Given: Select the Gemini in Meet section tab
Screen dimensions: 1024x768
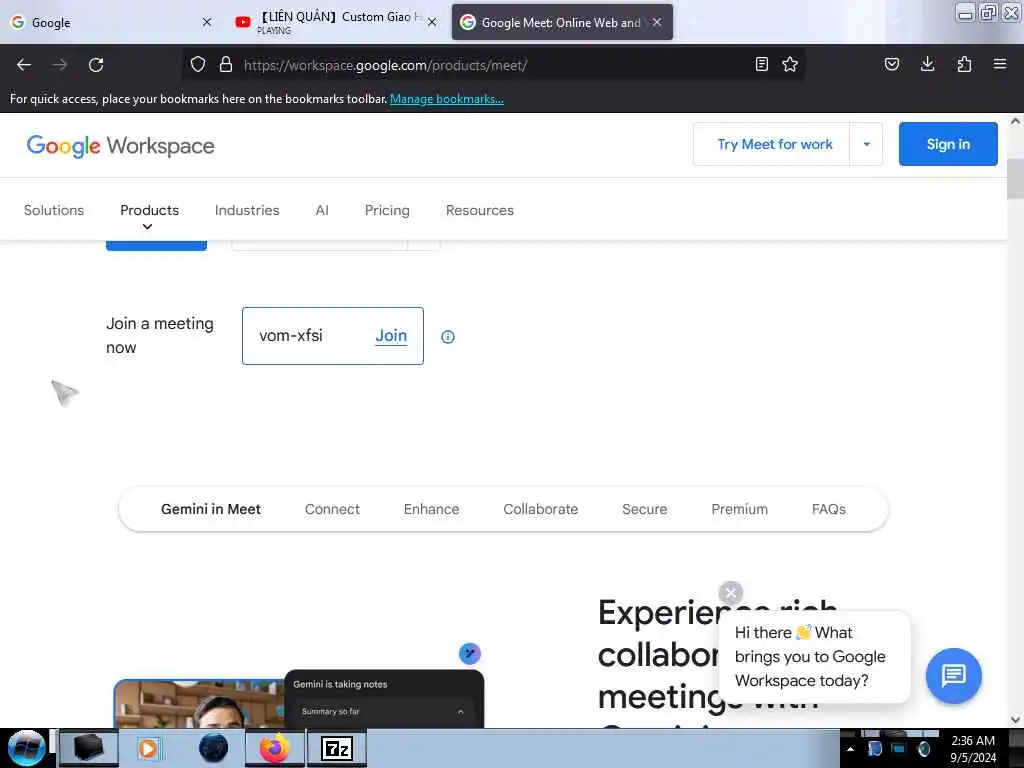Looking at the screenshot, I should 211,509.
